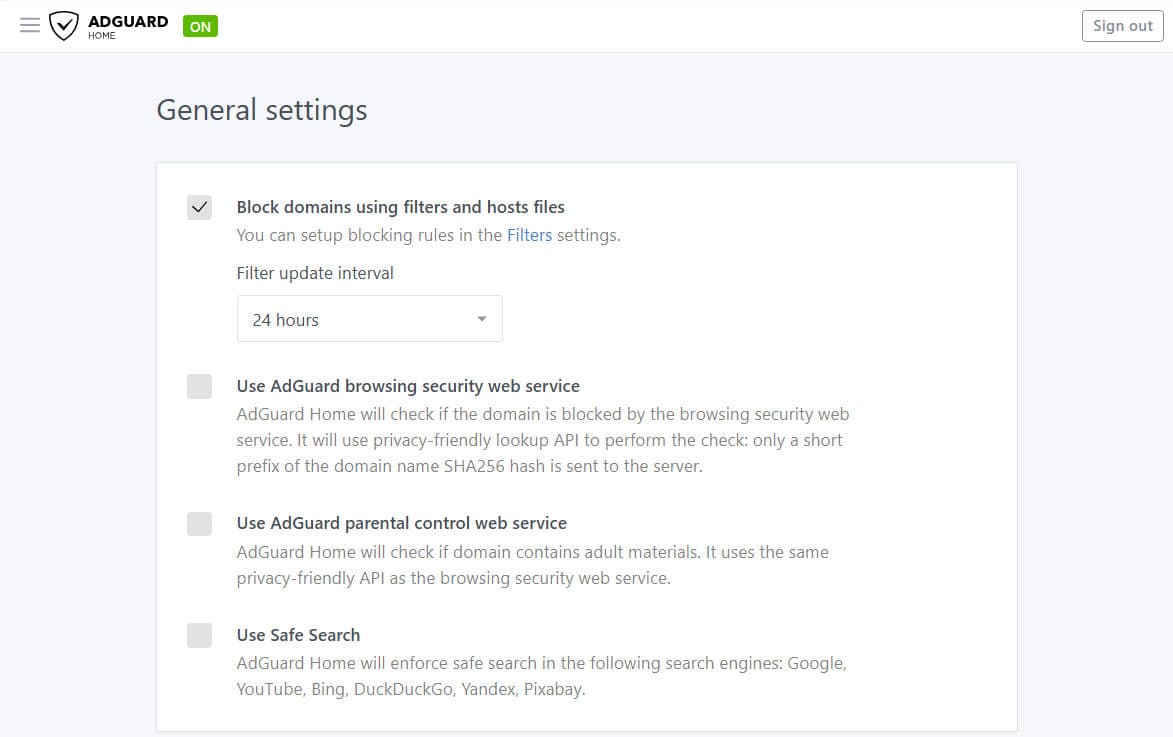Click the Block domains using filters label

click(x=400, y=207)
